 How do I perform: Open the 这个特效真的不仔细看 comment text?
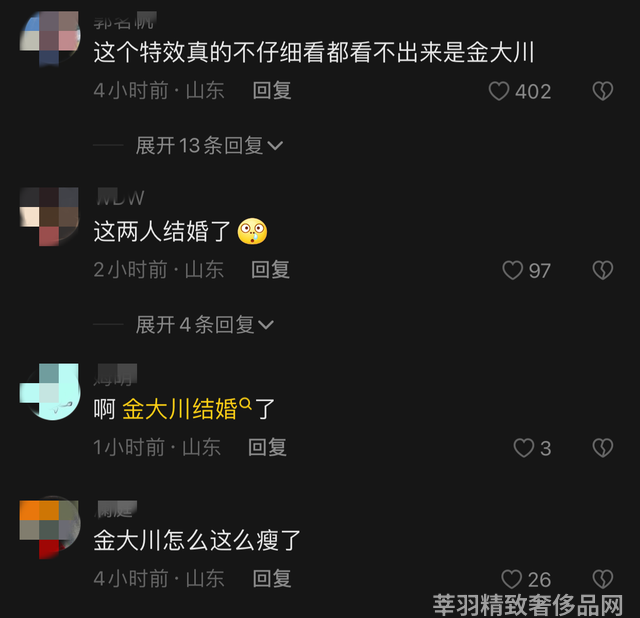[x=314, y=53]
